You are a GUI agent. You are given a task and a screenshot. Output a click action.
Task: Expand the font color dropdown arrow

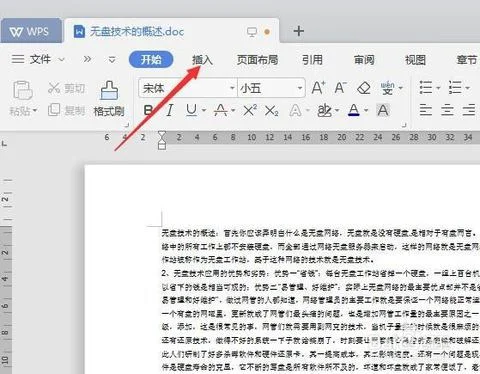point(366,110)
